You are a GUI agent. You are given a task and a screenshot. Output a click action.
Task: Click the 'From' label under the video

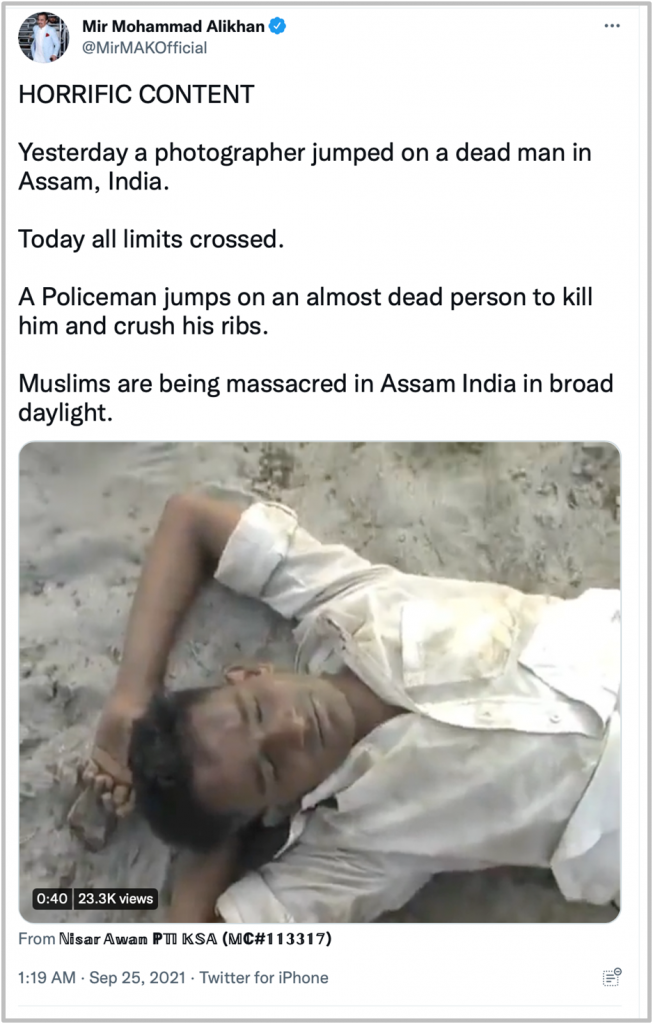point(37,938)
